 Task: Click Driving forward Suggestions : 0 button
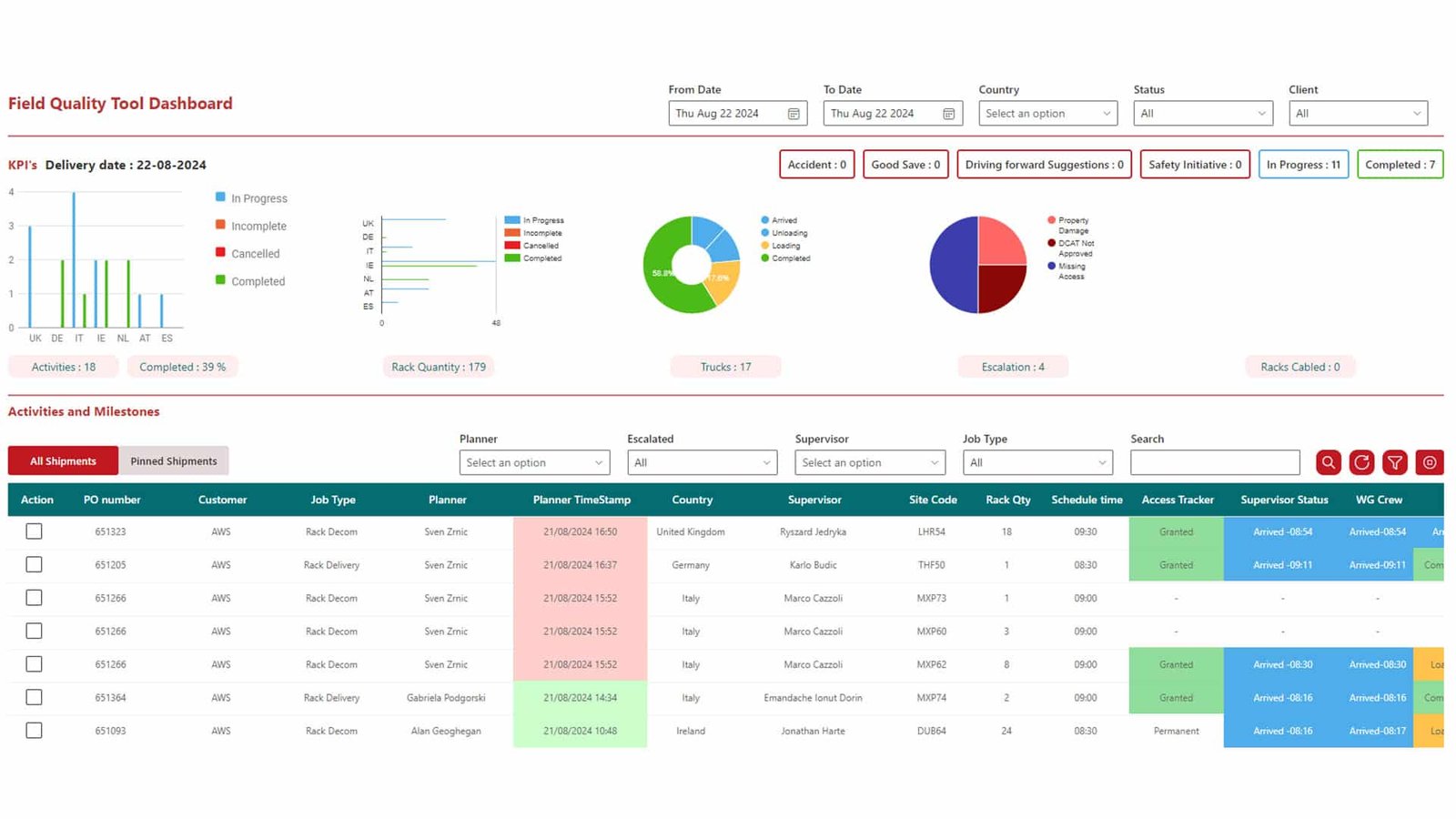pyautogui.click(x=1045, y=165)
